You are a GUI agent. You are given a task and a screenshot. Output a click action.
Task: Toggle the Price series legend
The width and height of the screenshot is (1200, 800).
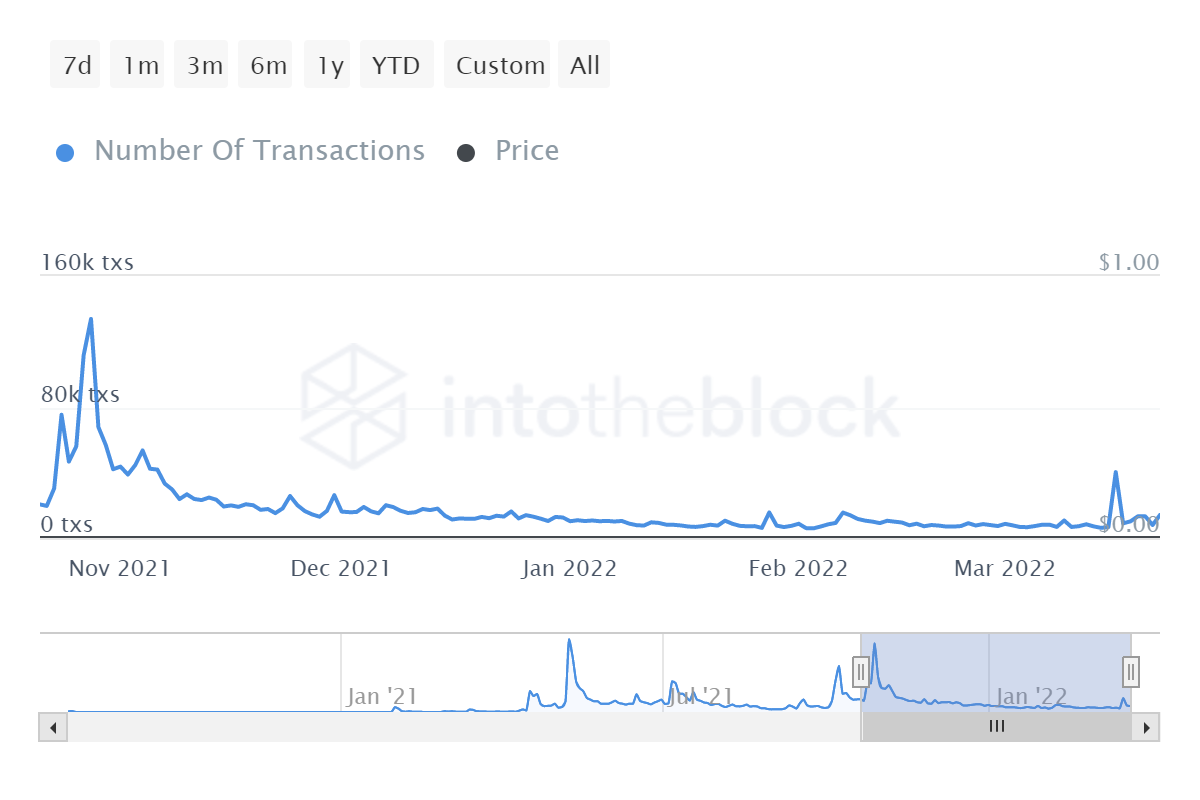[527, 151]
